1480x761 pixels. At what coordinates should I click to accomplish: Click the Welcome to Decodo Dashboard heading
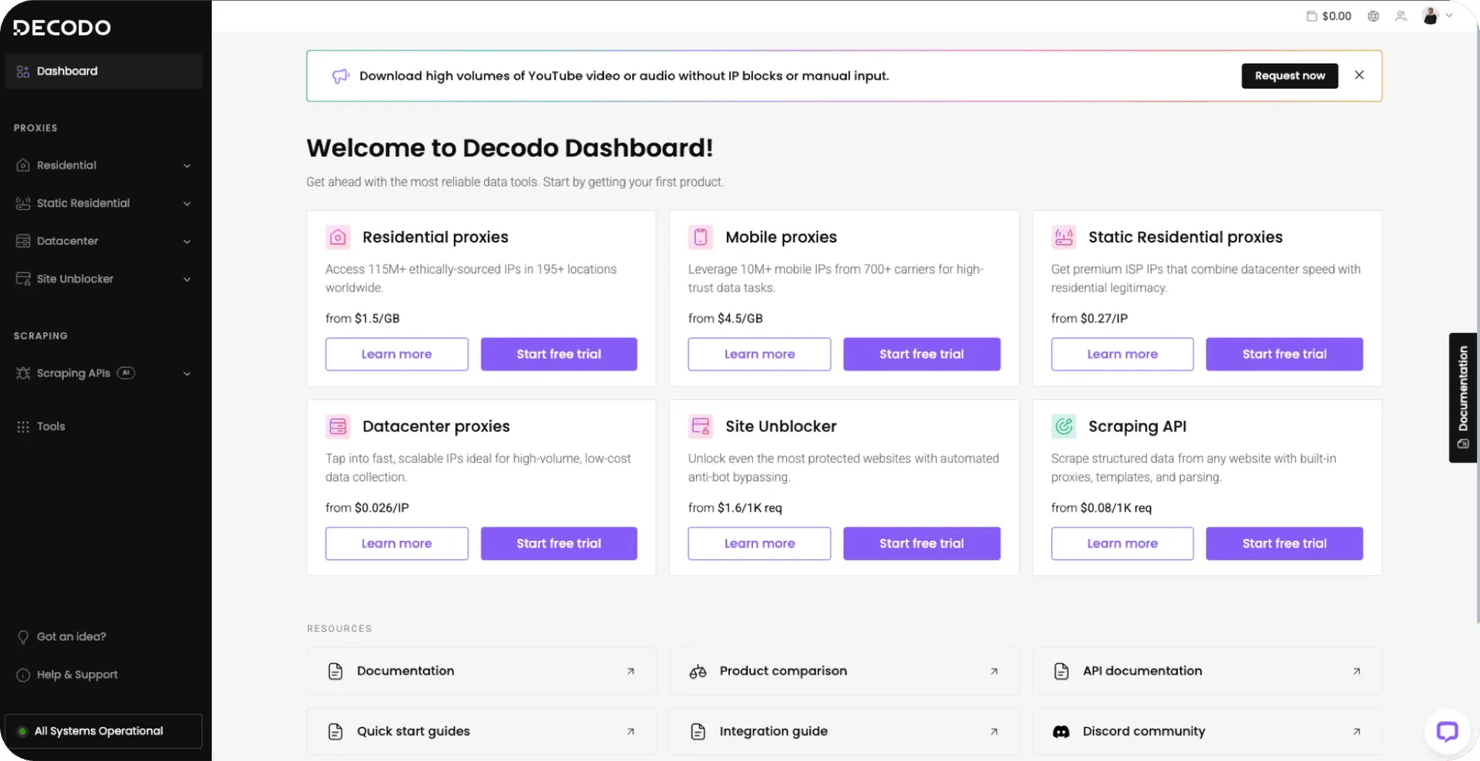(x=510, y=148)
